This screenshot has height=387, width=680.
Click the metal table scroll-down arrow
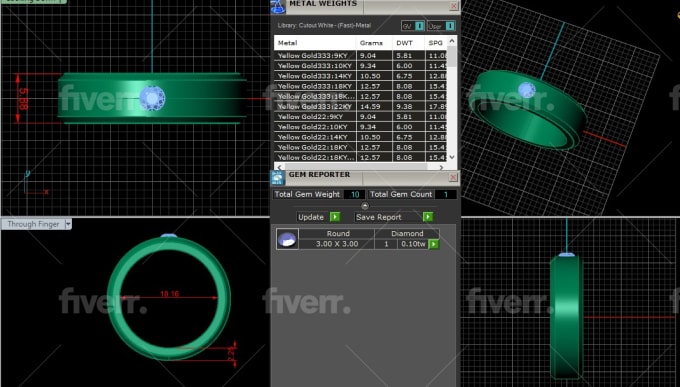(x=452, y=157)
